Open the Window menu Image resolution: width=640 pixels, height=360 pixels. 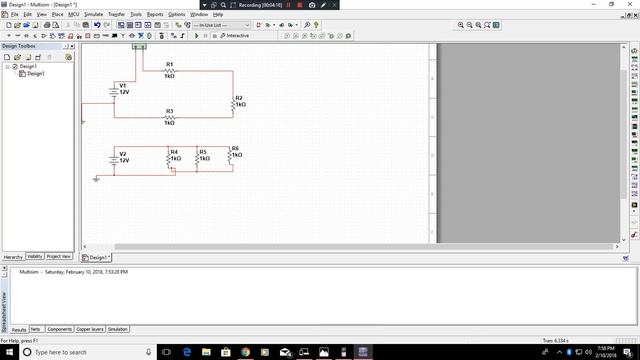pyautogui.click(x=199, y=14)
